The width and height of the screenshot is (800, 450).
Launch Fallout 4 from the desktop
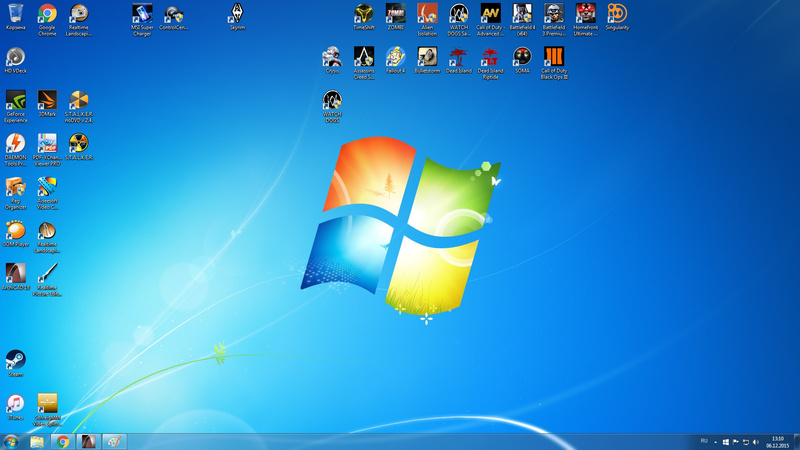point(395,57)
